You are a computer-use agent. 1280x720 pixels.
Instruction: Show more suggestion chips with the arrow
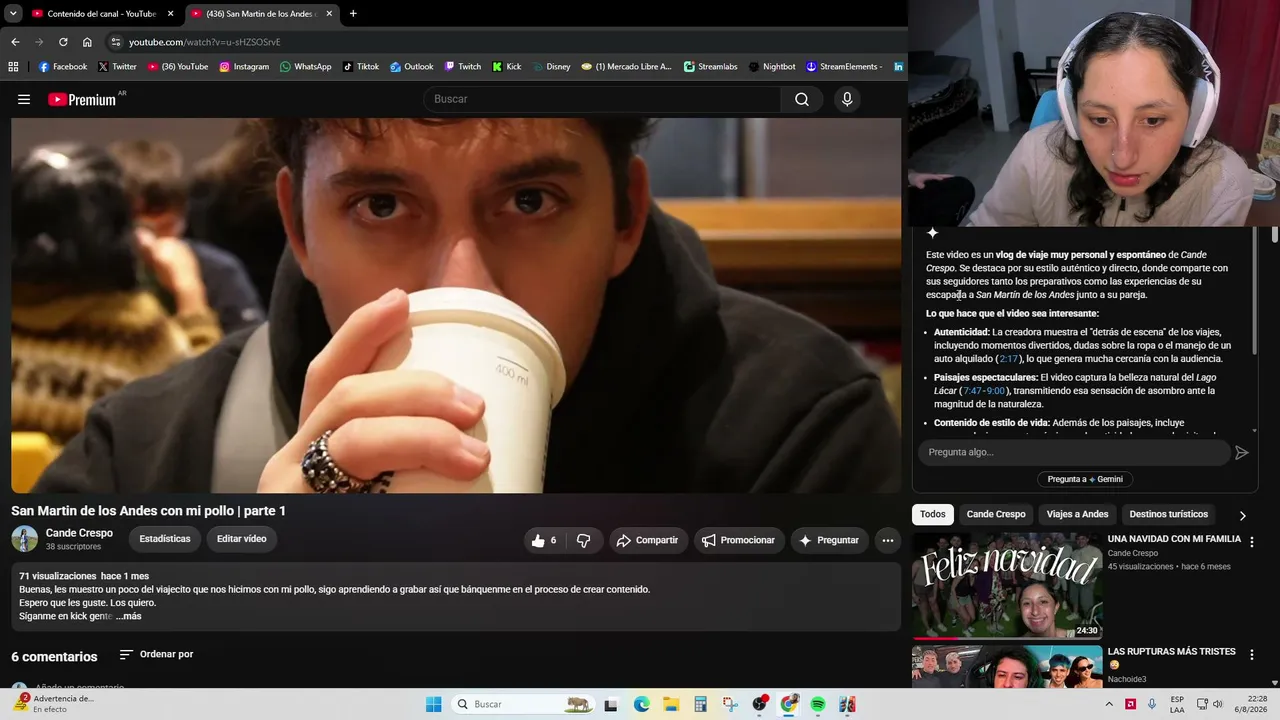coord(1242,515)
